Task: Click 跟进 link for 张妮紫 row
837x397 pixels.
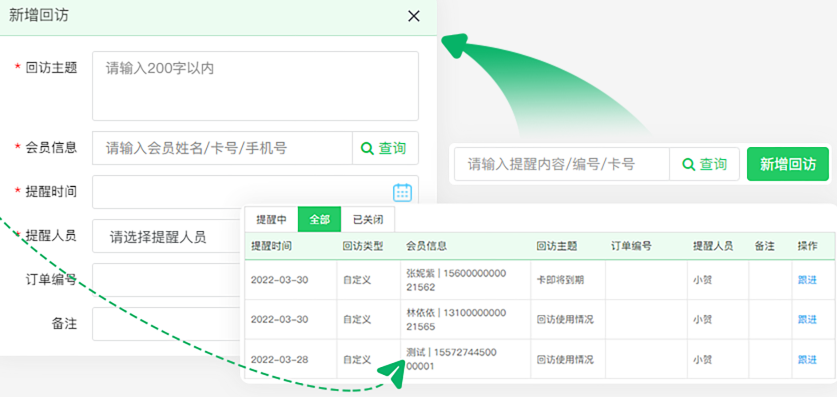Action: [807, 280]
